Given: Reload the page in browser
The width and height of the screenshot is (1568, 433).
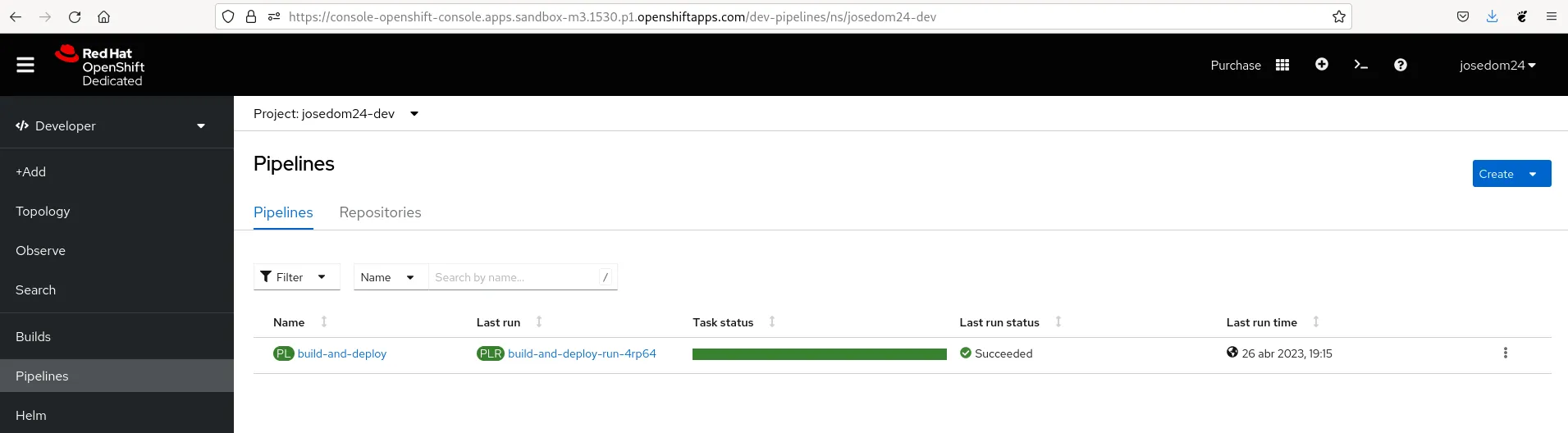Looking at the screenshot, I should 75,16.
